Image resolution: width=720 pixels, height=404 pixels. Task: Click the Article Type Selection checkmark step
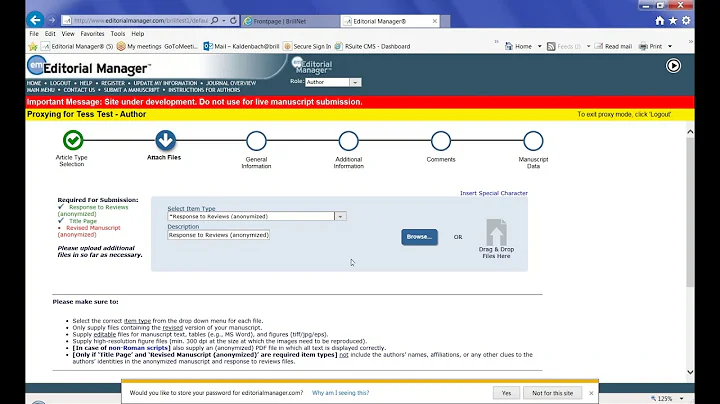(x=73, y=140)
